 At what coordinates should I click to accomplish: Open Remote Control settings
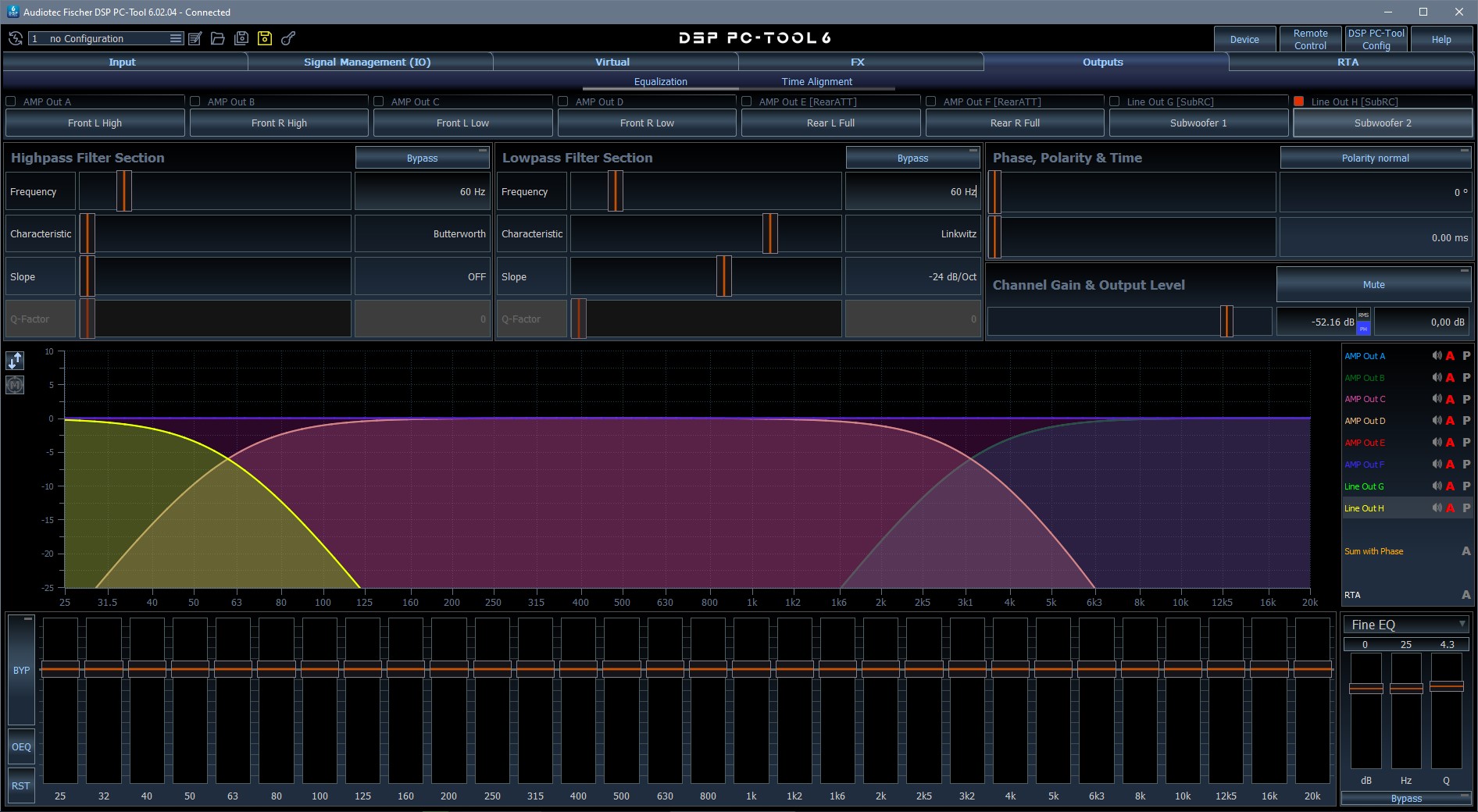point(1309,38)
